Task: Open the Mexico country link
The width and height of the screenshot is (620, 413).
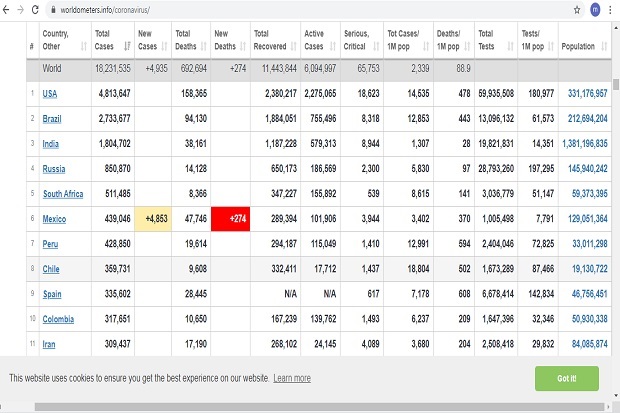Action: tap(54, 219)
